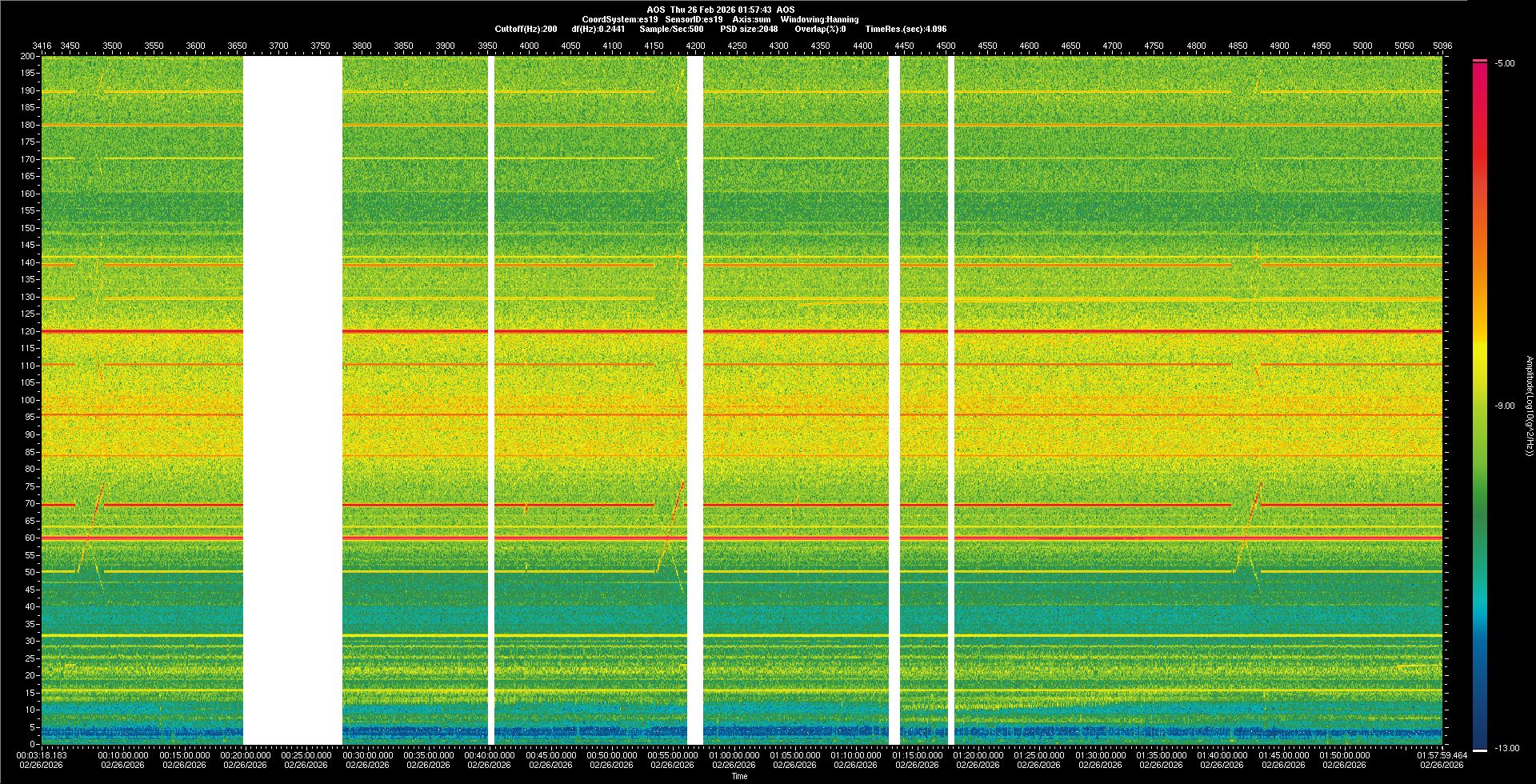Image resolution: width=1536 pixels, height=784 pixels.
Task: Select the 00:10:00.000 time axis label
Action: (123, 755)
